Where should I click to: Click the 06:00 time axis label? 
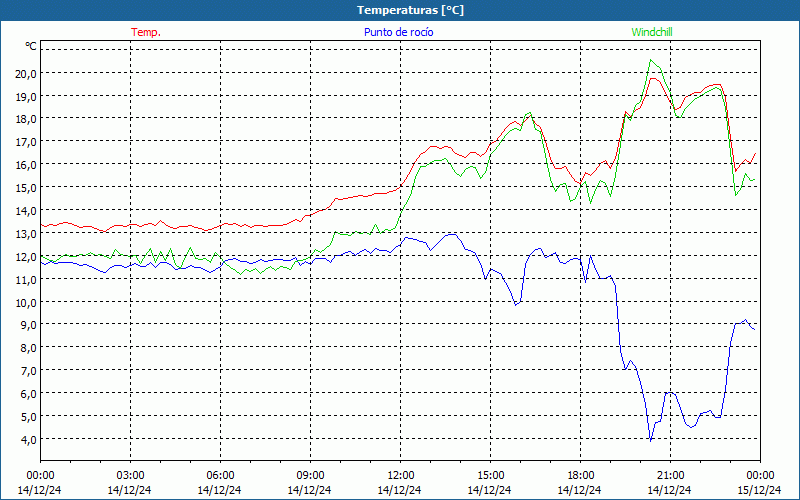click(x=220, y=476)
